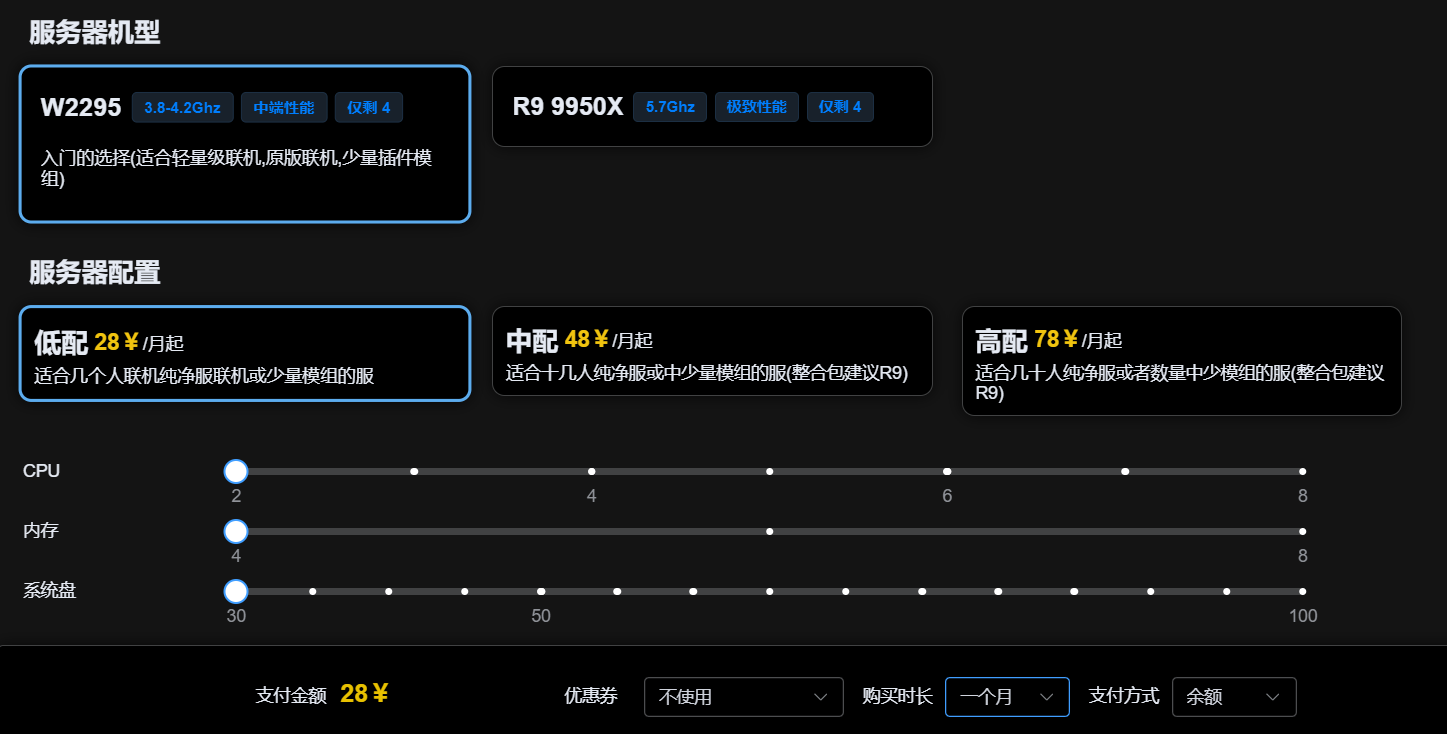Select the W2295 server model card

[x=245, y=144]
